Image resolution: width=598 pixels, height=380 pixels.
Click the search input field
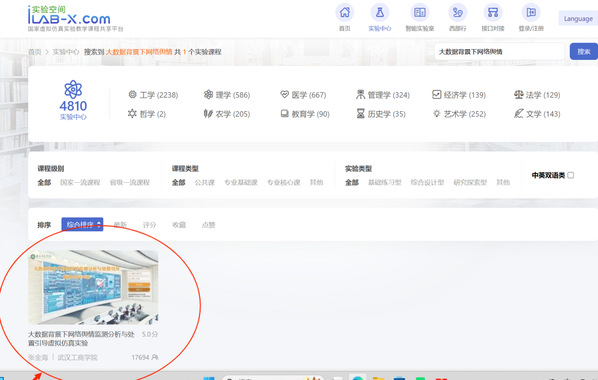[499, 52]
